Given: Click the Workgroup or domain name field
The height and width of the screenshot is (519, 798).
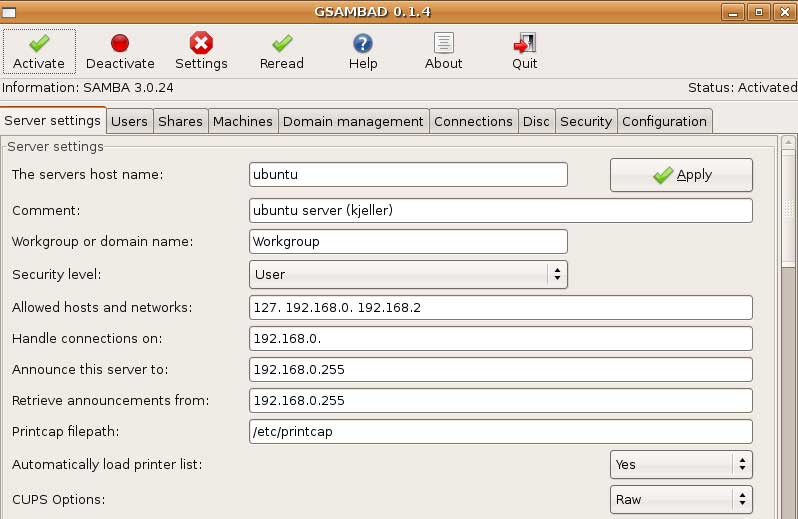Looking at the screenshot, I should [408, 241].
